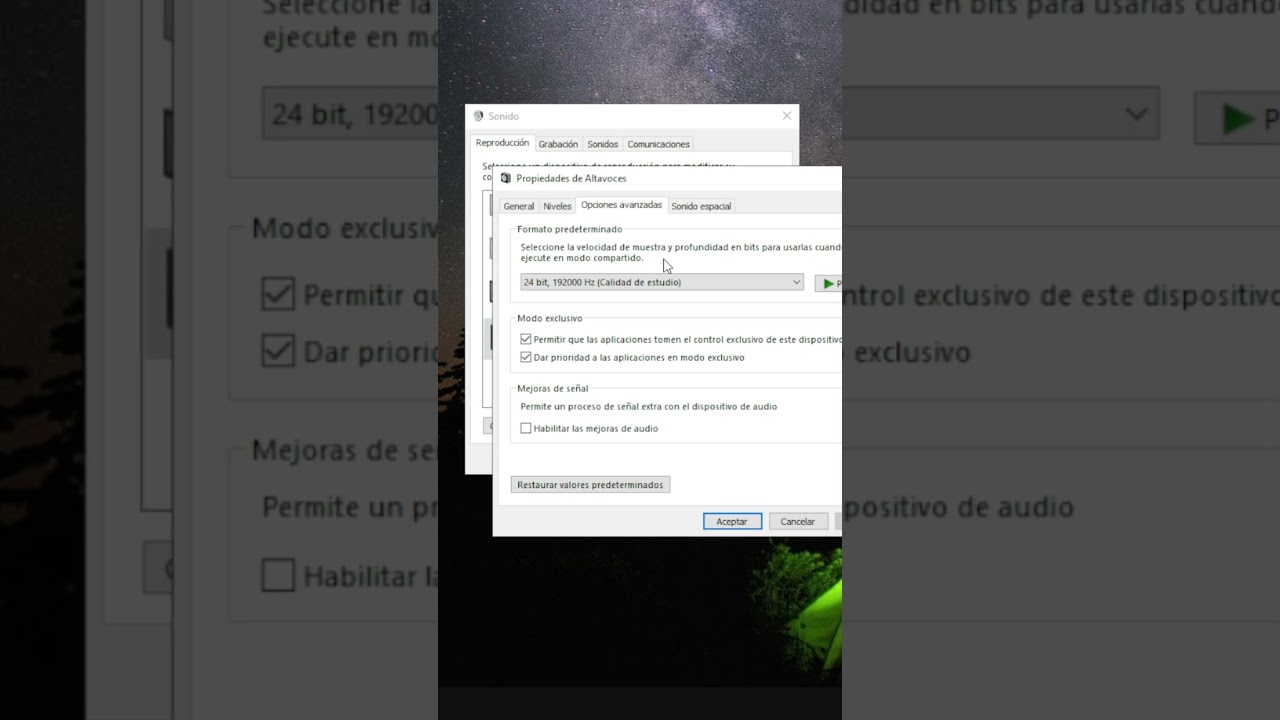Image resolution: width=1280 pixels, height=720 pixels.
Task: Open the General tab of speaker properties
Action: pos(519,206)
